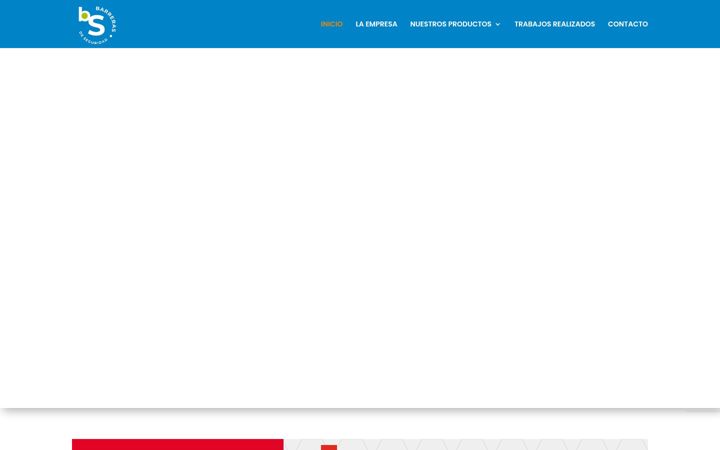Click the BS Barreras de Seguridad logo

click(97, 25)
